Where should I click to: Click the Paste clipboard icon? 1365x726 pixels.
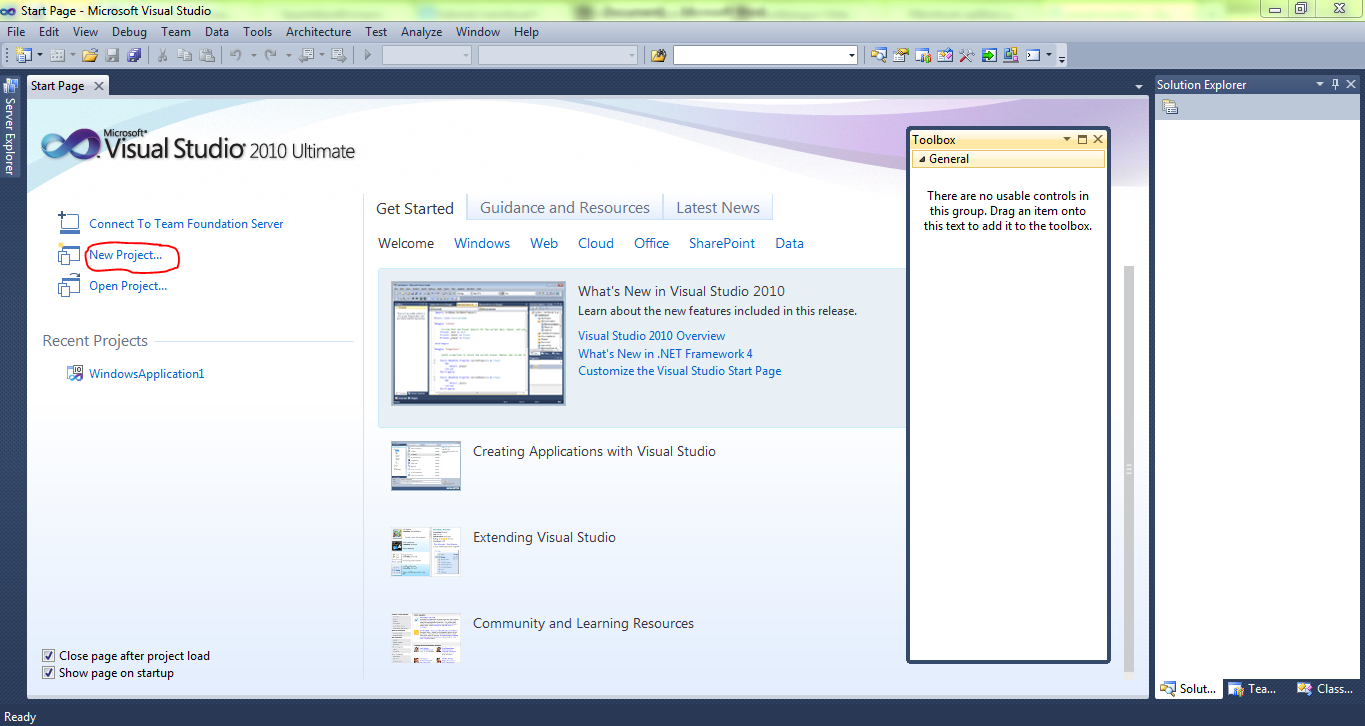pyautogui.click(x=207, y=55)
